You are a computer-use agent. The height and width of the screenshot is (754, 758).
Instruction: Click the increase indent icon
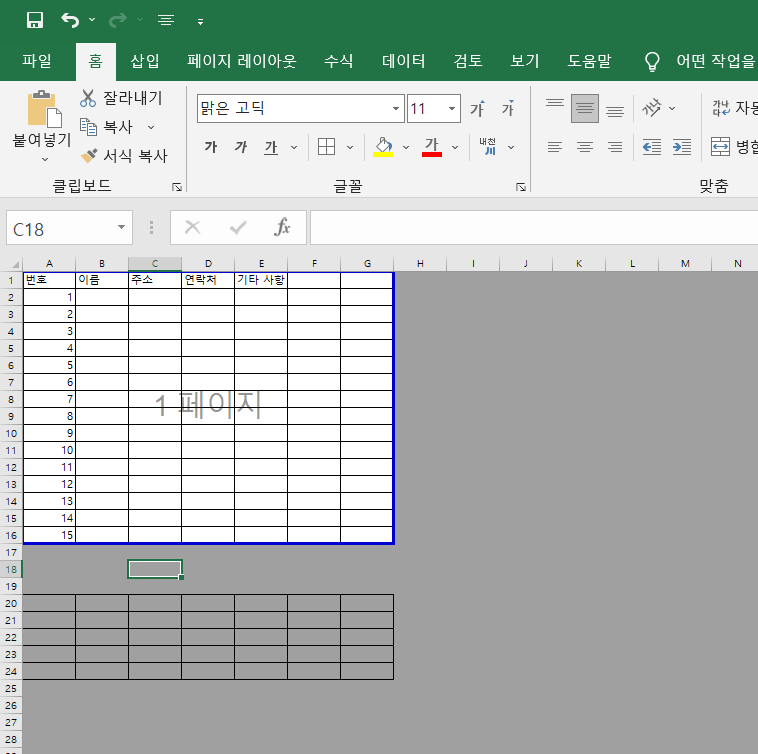click(x=682, y=147)
